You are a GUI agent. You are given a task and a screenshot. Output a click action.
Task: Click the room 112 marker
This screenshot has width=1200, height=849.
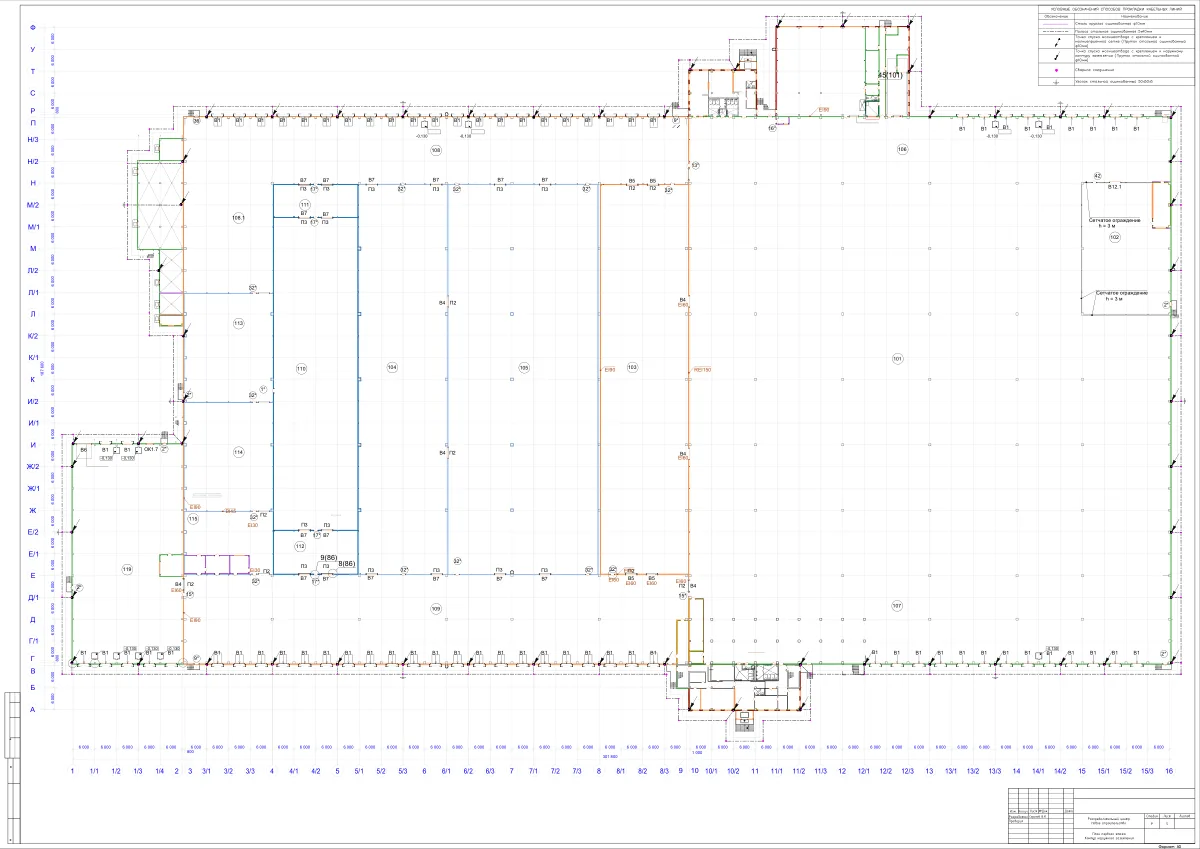[x=299, y=547]
